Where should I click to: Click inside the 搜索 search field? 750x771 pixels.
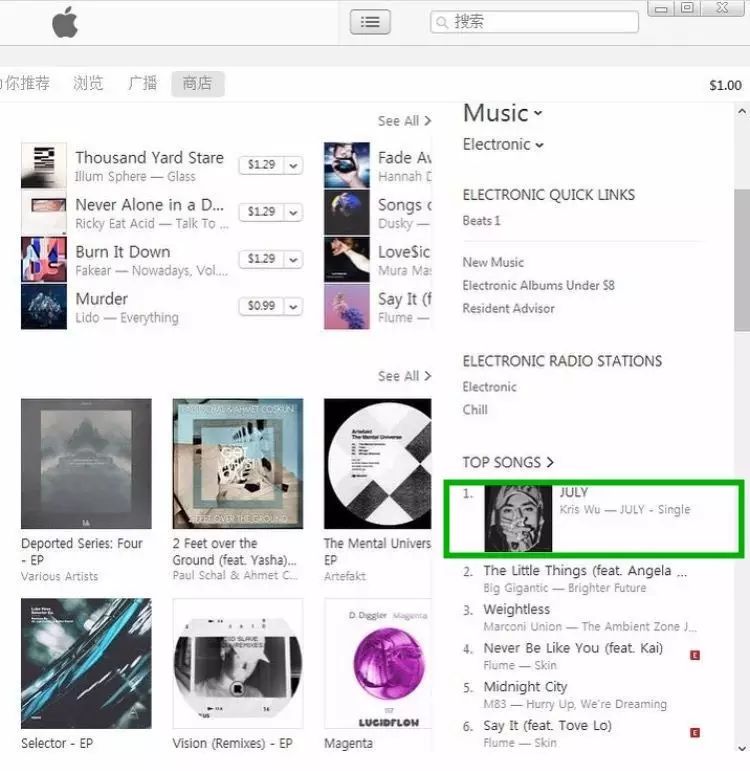pos(535,22)
